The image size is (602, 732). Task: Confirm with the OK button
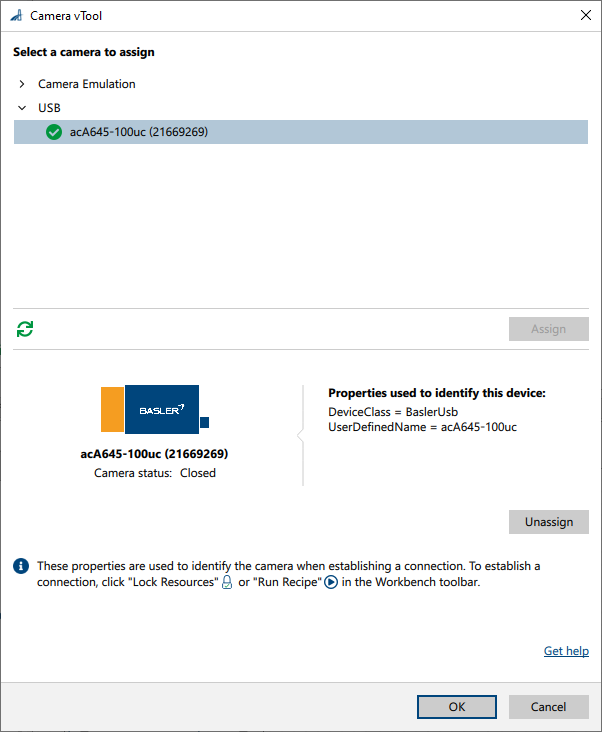pyautogui.click(x=456, y=707)
